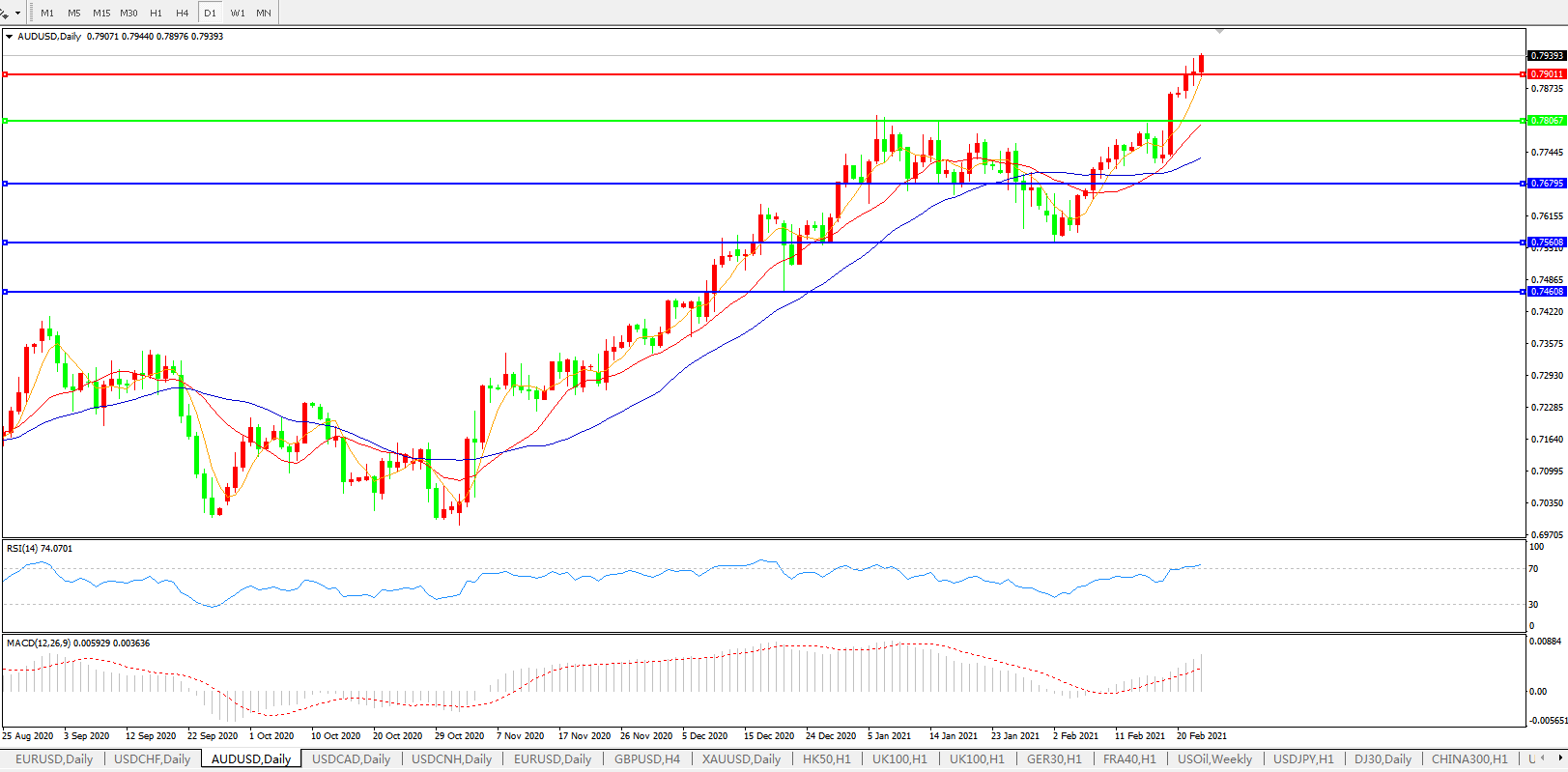Open the USOil,Weekly chart tab

pyautogui.click(x=1214, y=759)
